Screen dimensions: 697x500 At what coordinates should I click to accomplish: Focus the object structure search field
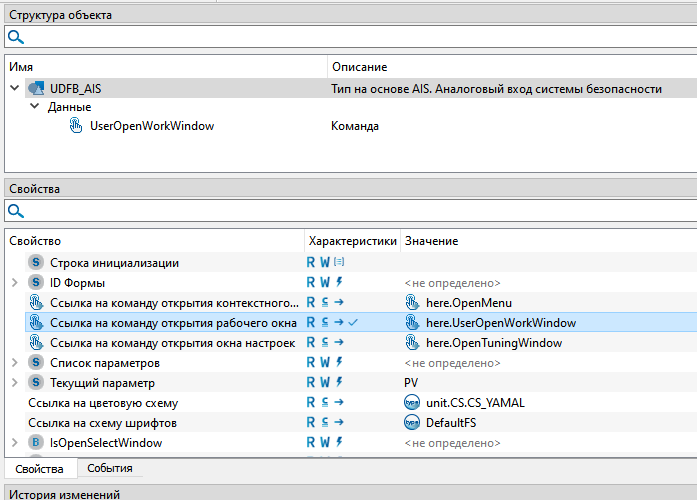[350, 37]
